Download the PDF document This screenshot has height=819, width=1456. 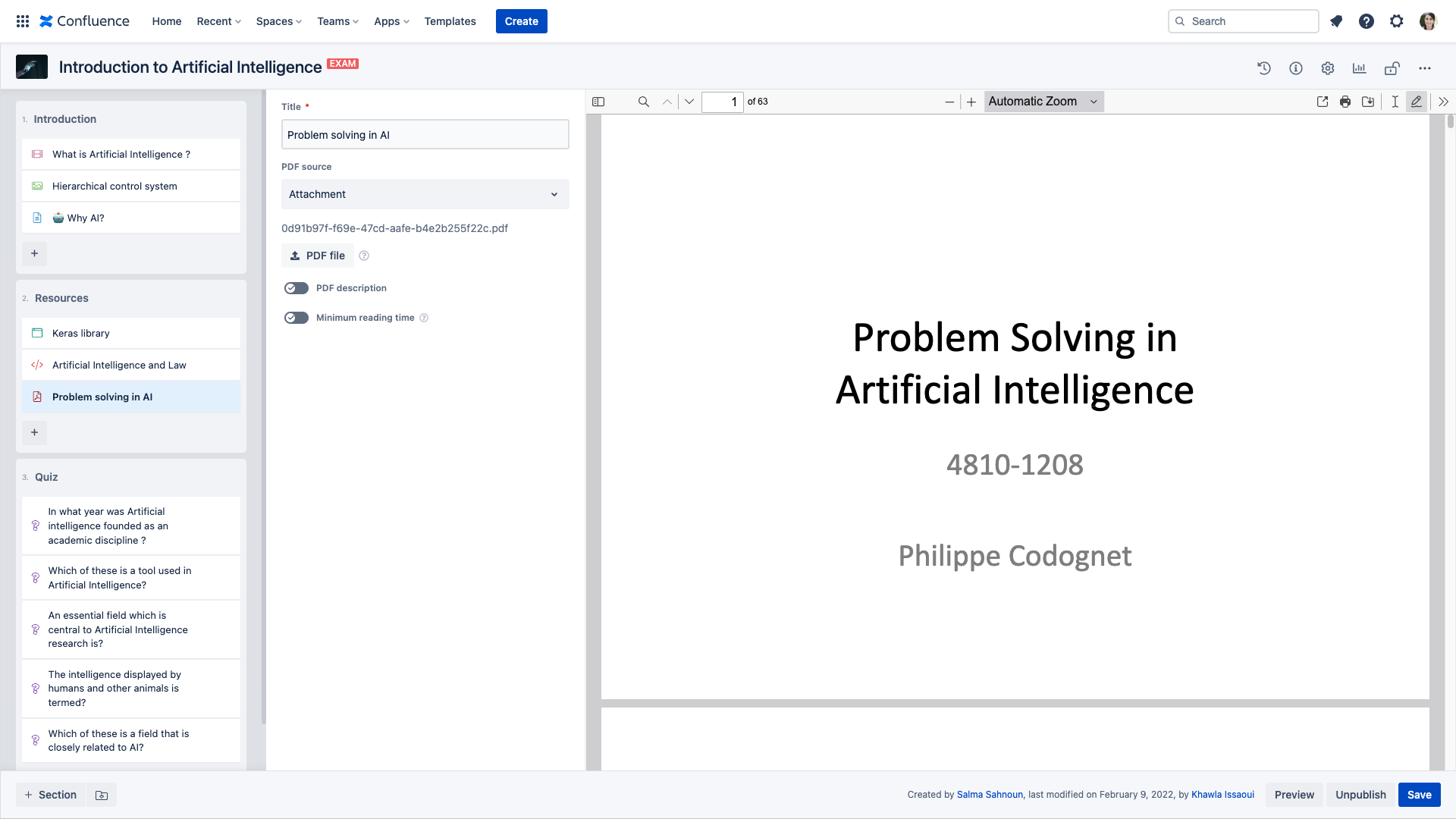coord(1368,102)
